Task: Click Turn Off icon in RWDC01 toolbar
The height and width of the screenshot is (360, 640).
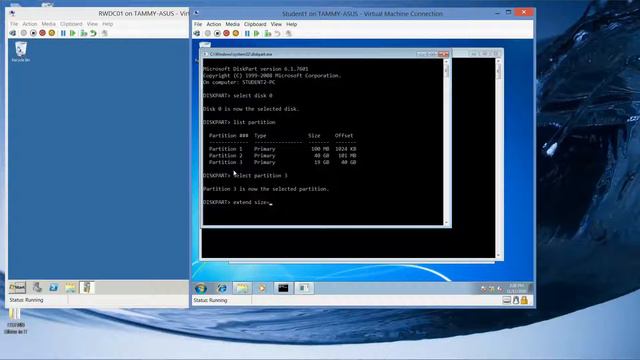Action: (x=33, y=33)
